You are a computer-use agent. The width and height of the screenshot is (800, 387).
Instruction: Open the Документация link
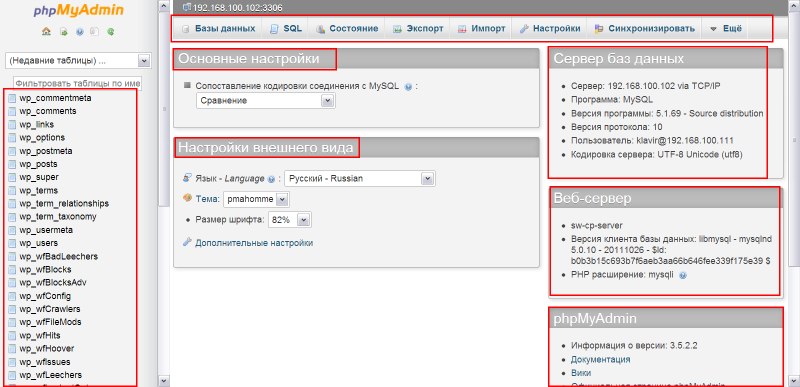(601, 359)
